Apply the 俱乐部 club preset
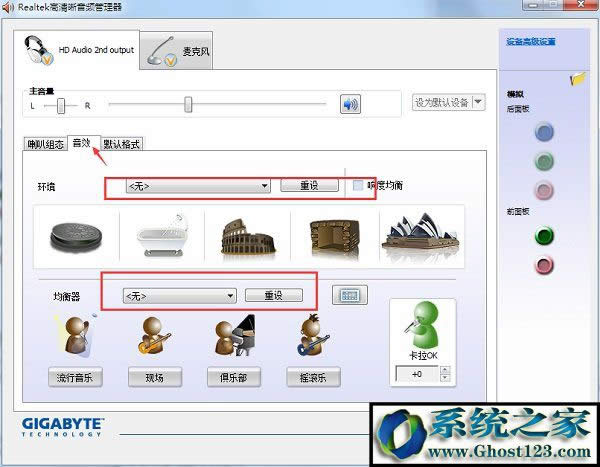600x467 pixels. [x=234, y=377]
